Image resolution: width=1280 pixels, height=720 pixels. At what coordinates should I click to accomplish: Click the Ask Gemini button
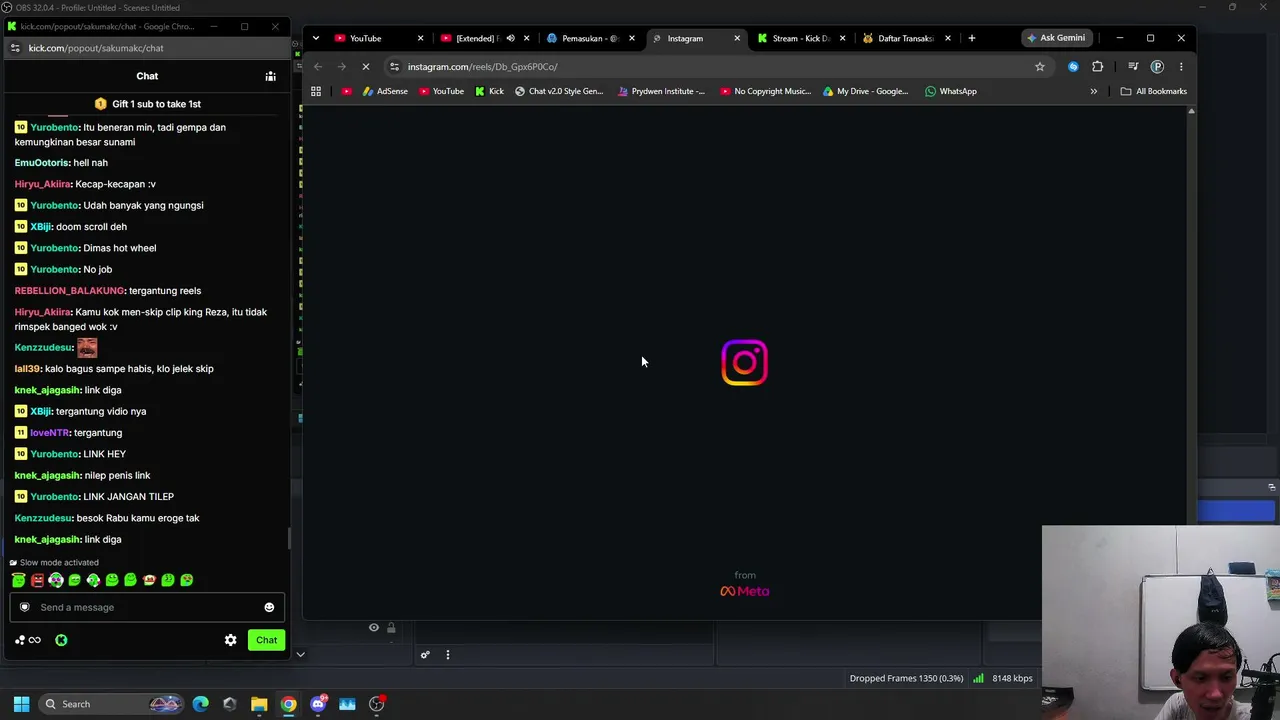coord(1056,38)
